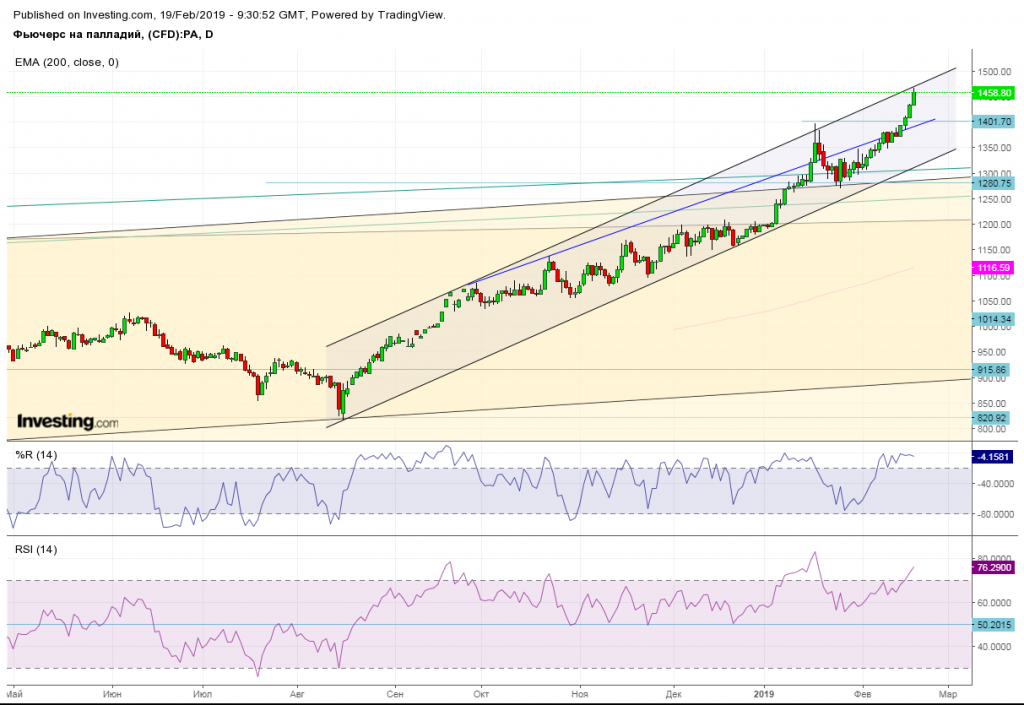Click the RSI (14) indicator title
This screenshot has height=705, width=1024.
click(36, 549)
